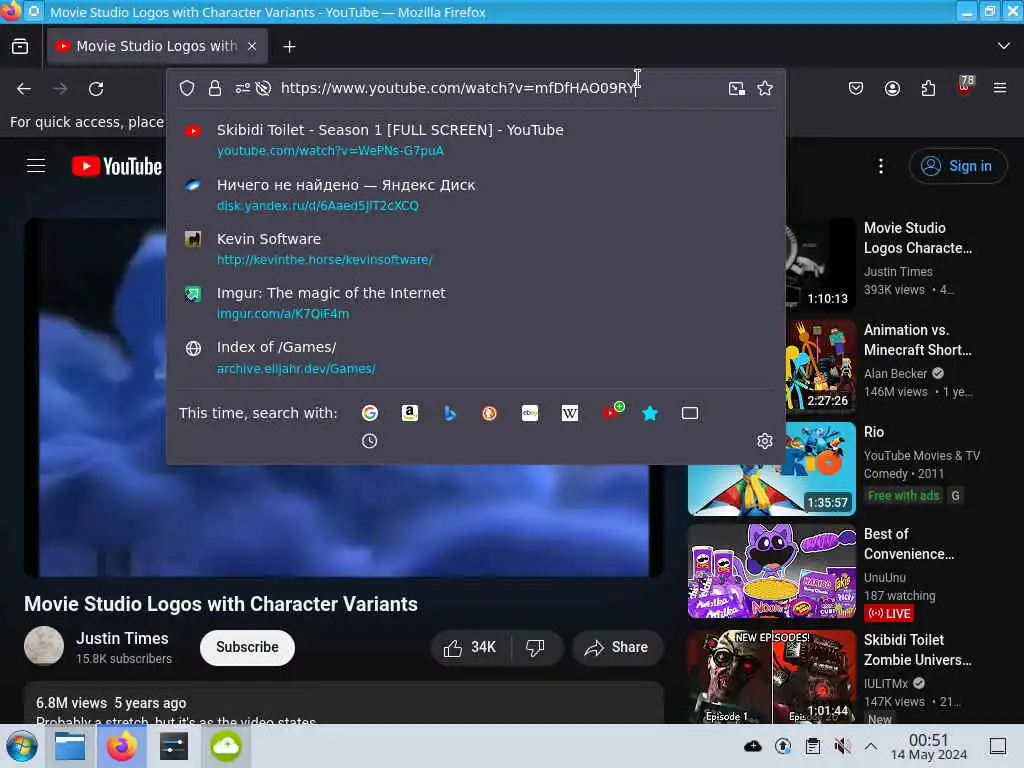The width and height of the screenshot is (1024, 768).
Task: Open Best of Convenience live stream thumbnail
Action: tap(771, 571)
